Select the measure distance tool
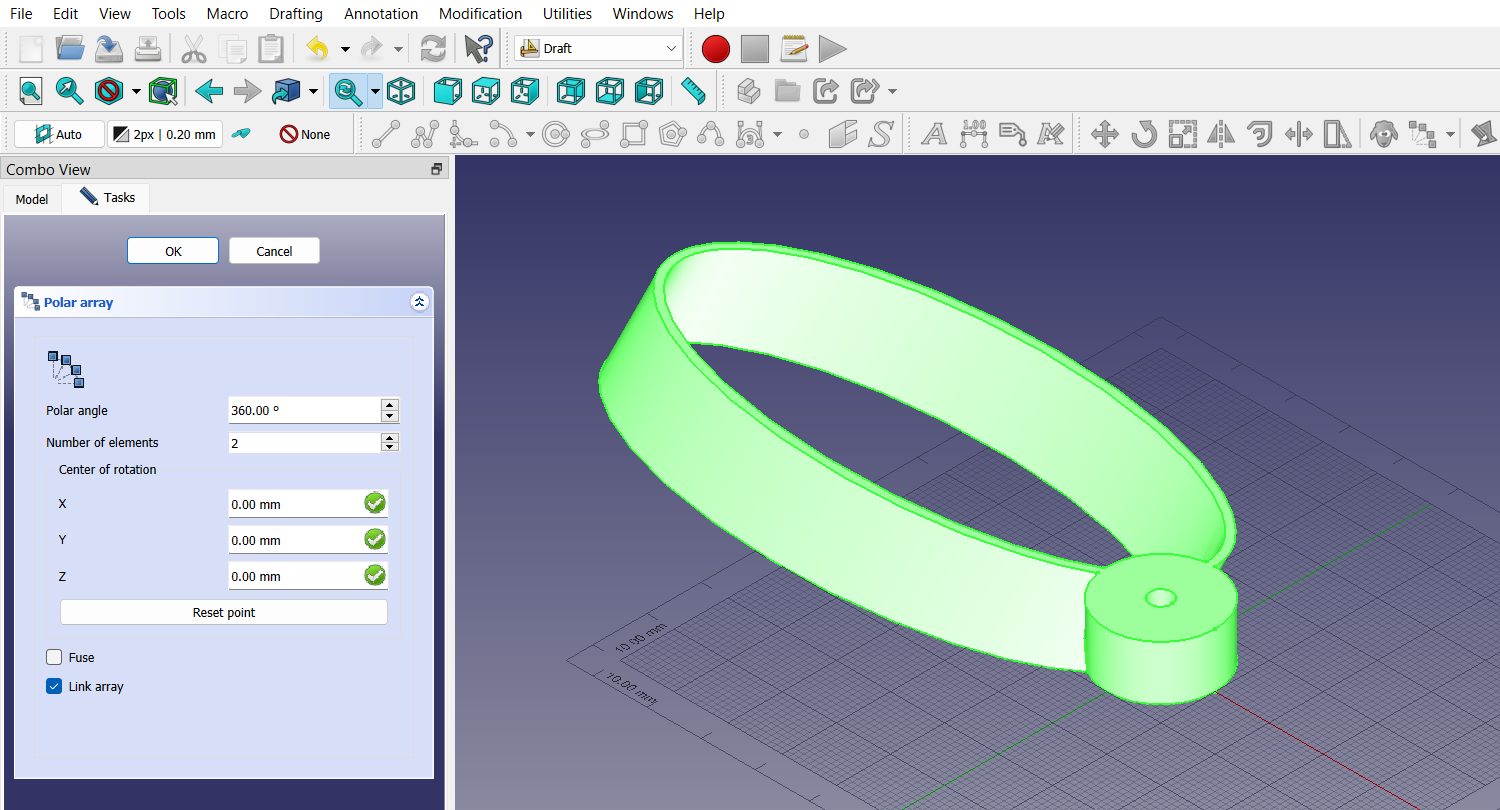This screenshot has height=810, width=1500. (694, 91)
